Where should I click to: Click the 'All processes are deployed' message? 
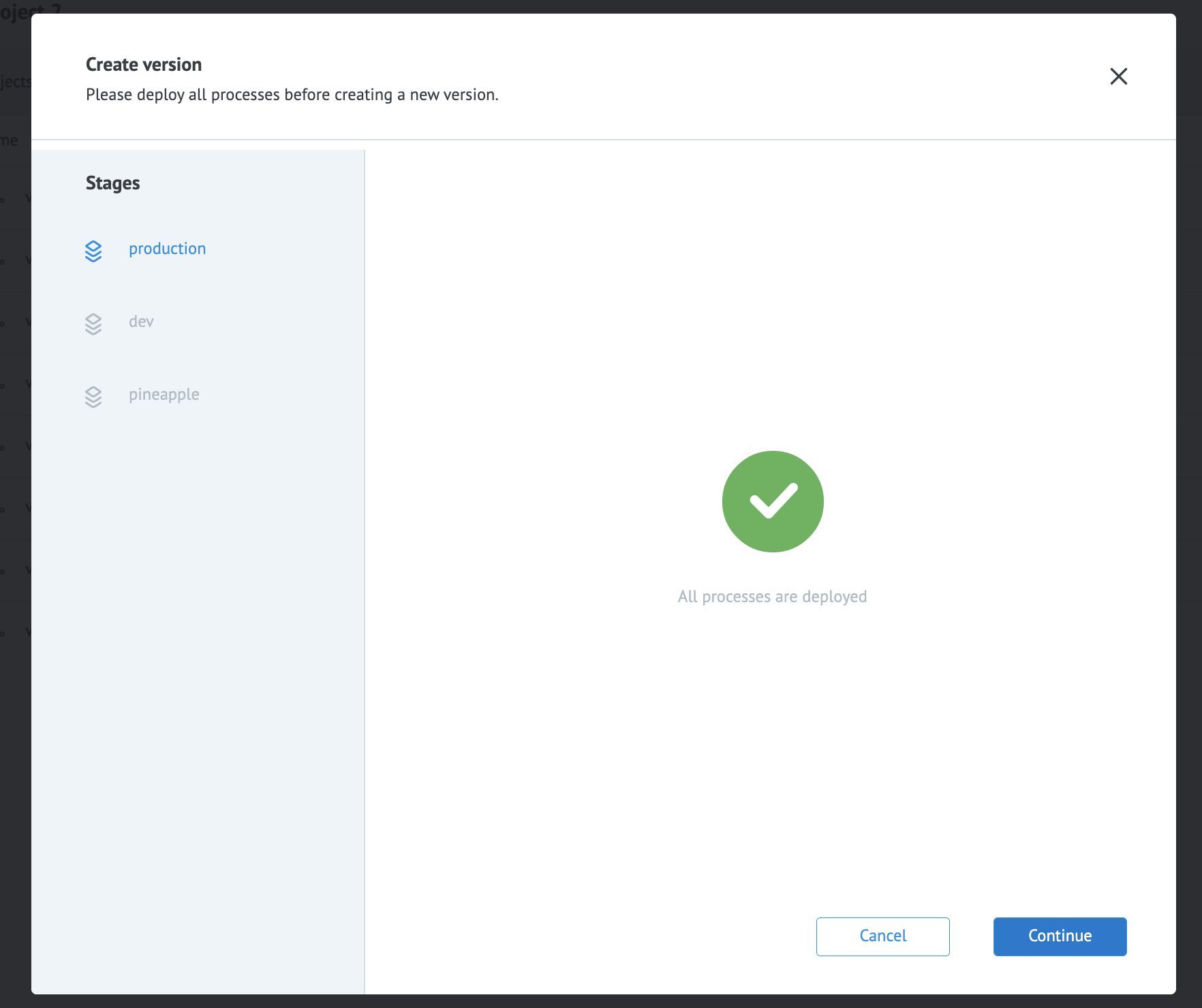coord(772,596)
